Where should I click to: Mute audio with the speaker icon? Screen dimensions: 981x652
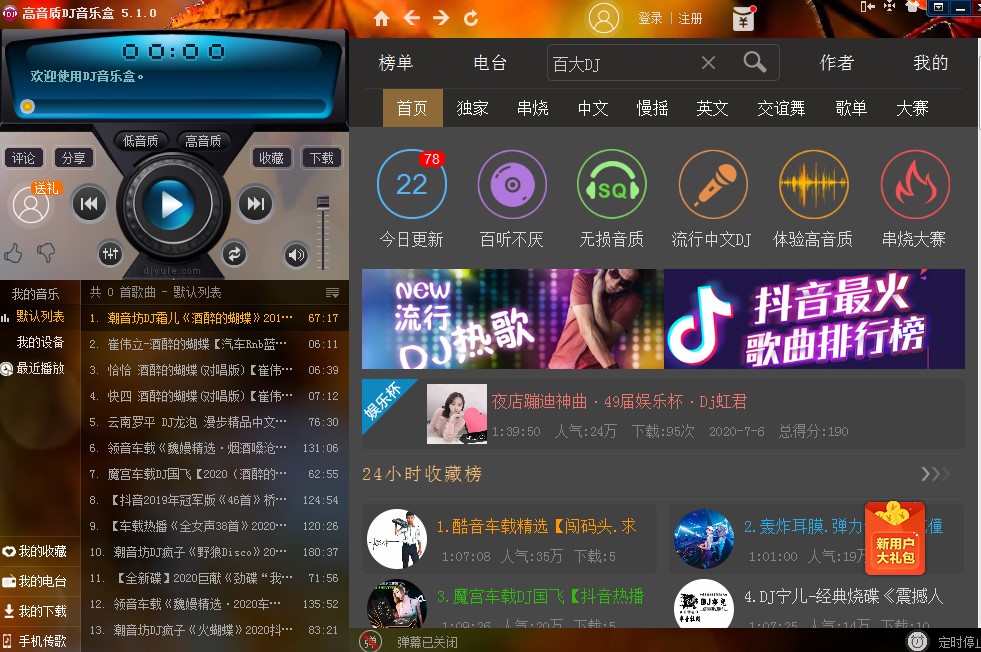pyautogui.click(x=294, y=254)
